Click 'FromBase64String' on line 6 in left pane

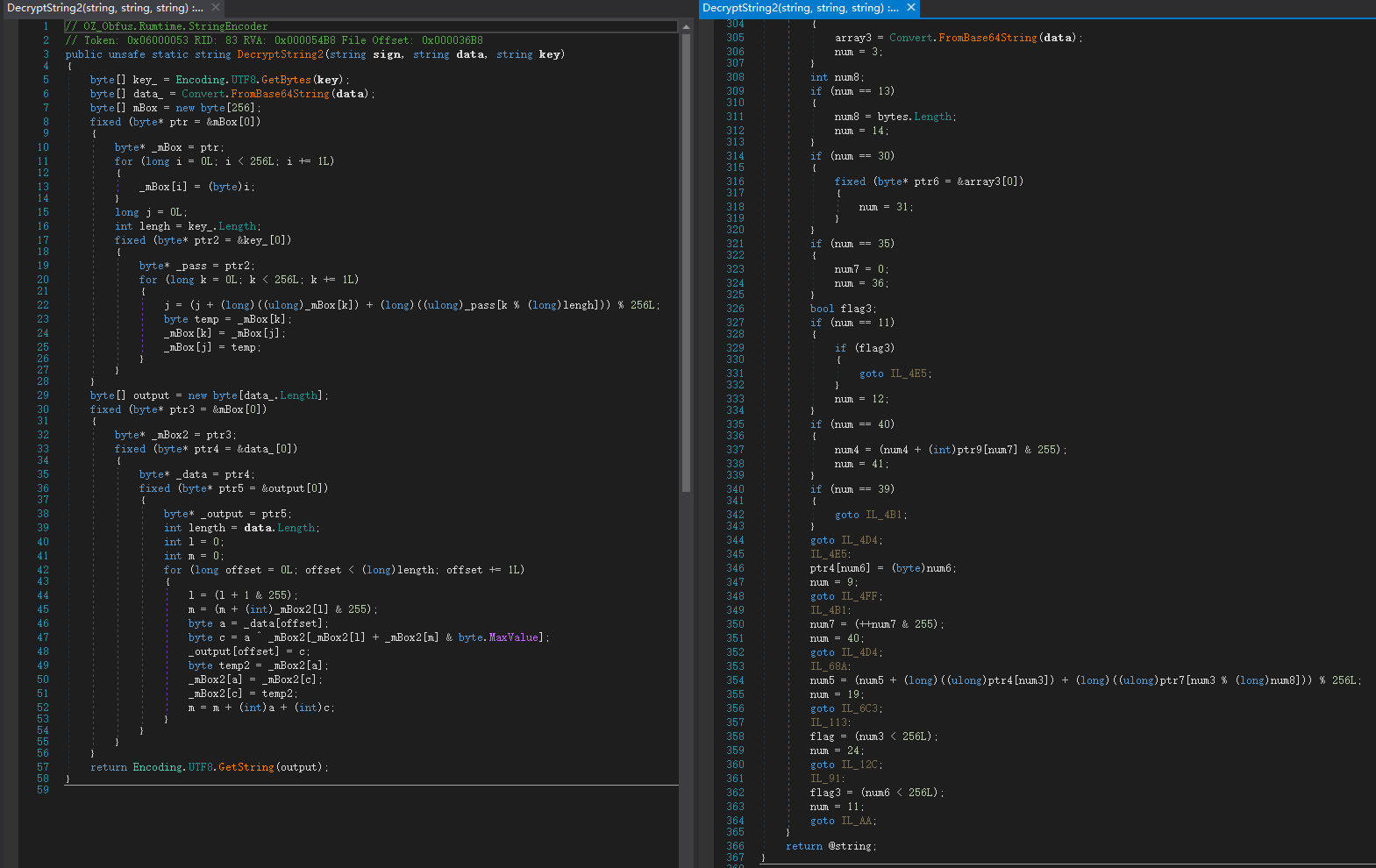280,94
